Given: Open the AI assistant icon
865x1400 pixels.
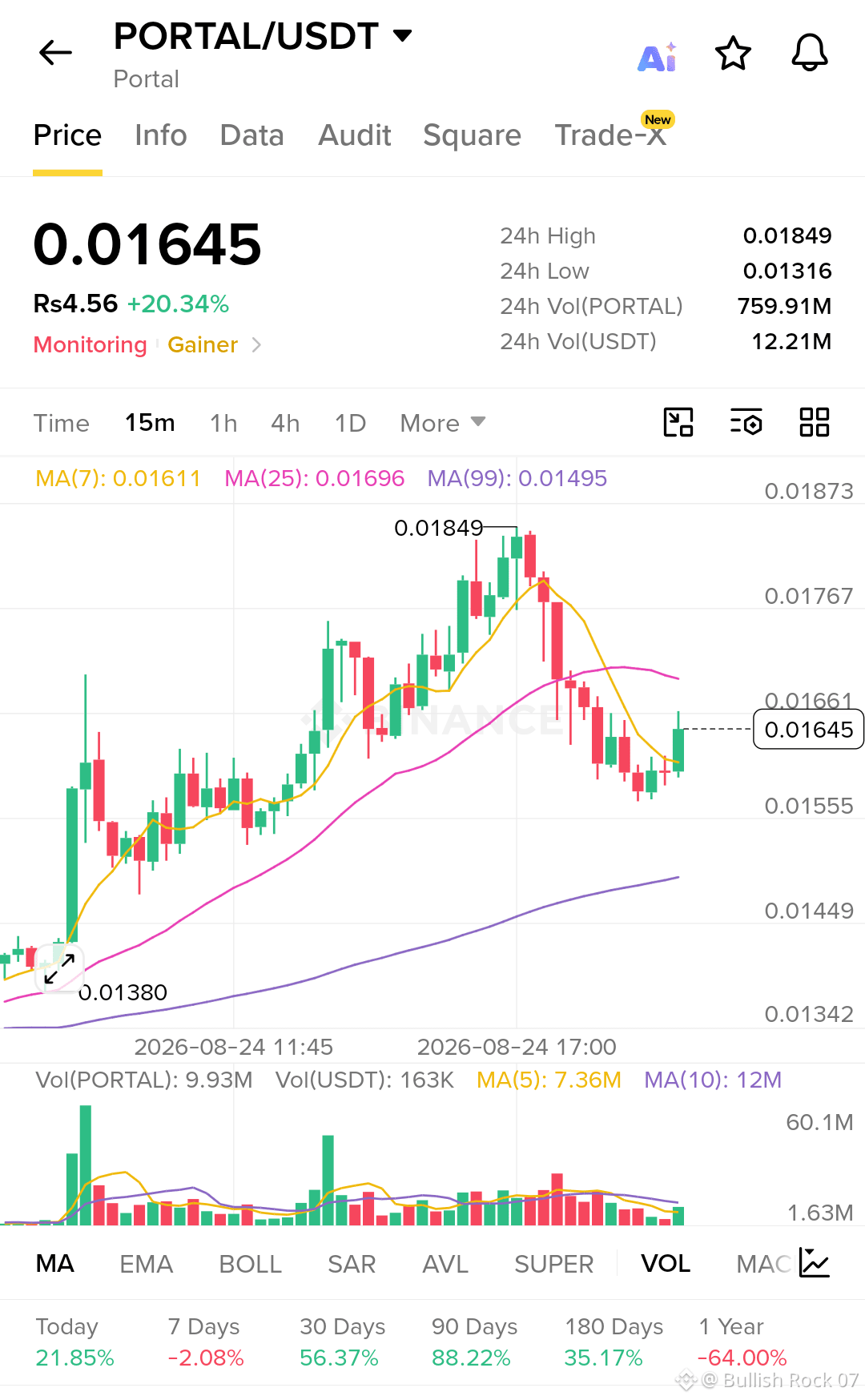Looking at the screenshot, I should [658, 56].
